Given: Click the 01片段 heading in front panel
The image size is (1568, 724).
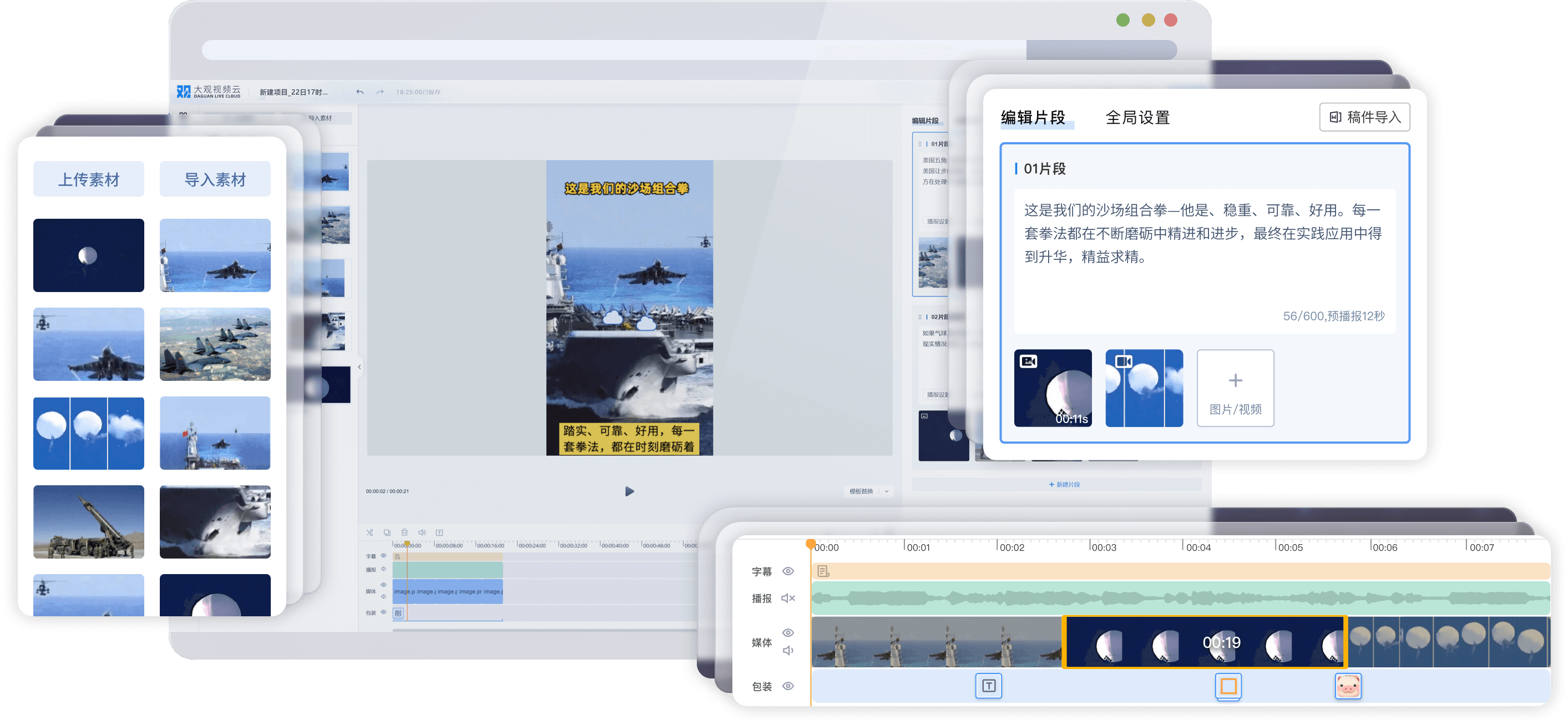Looking at the screenshot, I should [1044, 169].
